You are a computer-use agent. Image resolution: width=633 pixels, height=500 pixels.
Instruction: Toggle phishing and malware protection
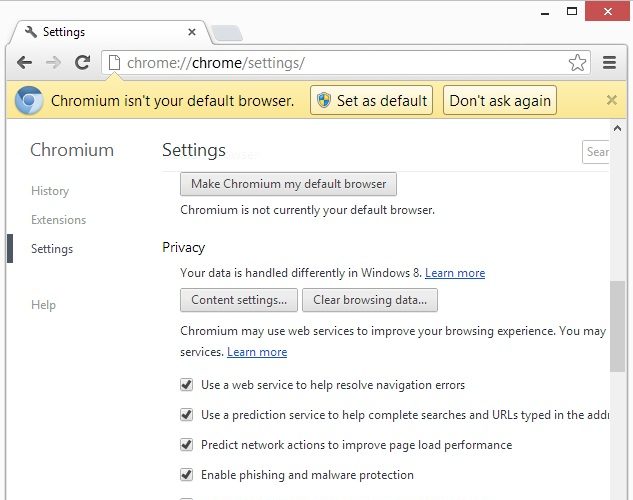point(186,475)
